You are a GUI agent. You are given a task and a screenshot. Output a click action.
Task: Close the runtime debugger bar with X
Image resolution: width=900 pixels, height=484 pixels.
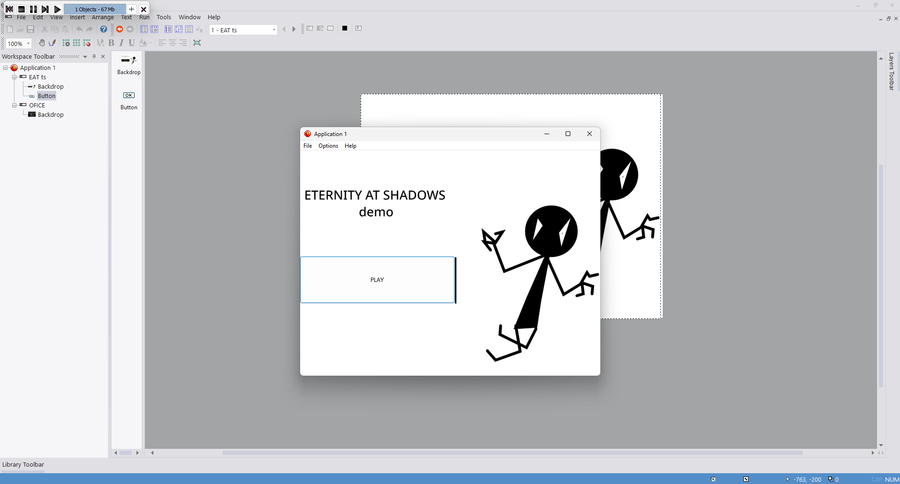143,9
